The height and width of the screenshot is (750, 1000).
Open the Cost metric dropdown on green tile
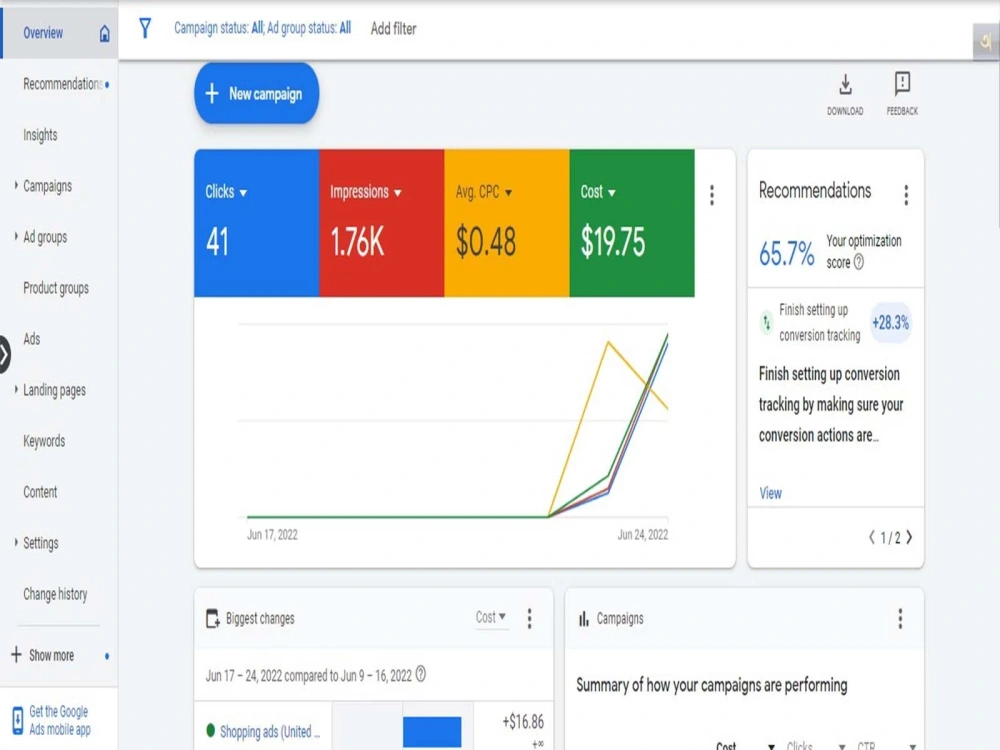(598, 192)
